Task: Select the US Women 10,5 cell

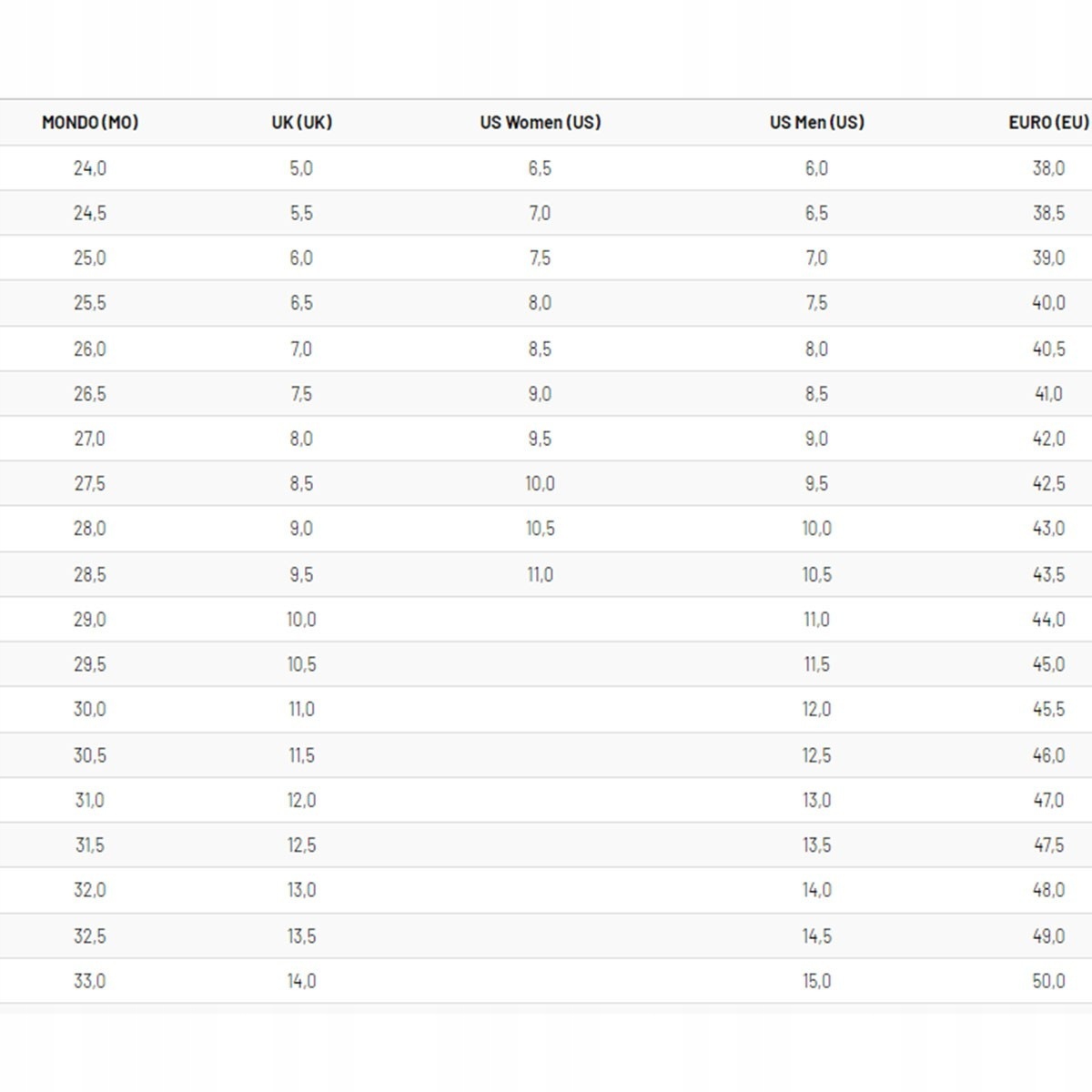Action: coord(540,529)
